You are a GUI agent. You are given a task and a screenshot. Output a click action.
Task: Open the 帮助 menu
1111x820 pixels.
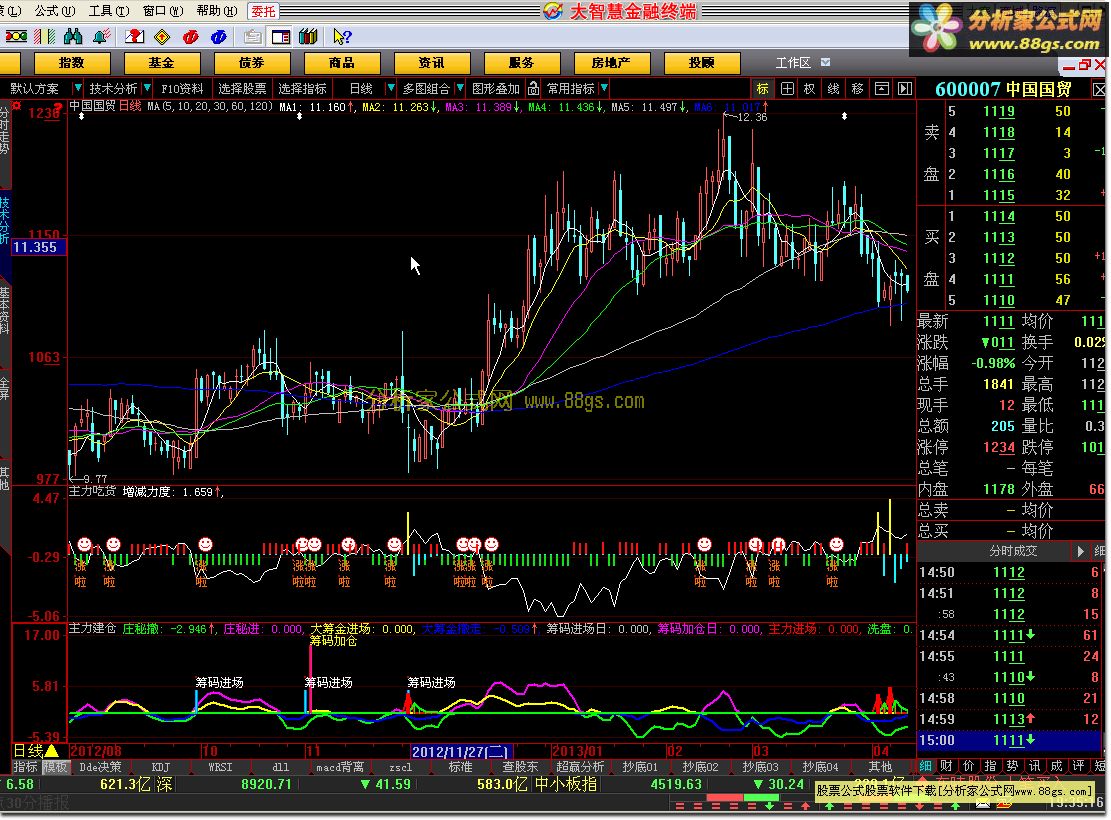pos(217,11)
